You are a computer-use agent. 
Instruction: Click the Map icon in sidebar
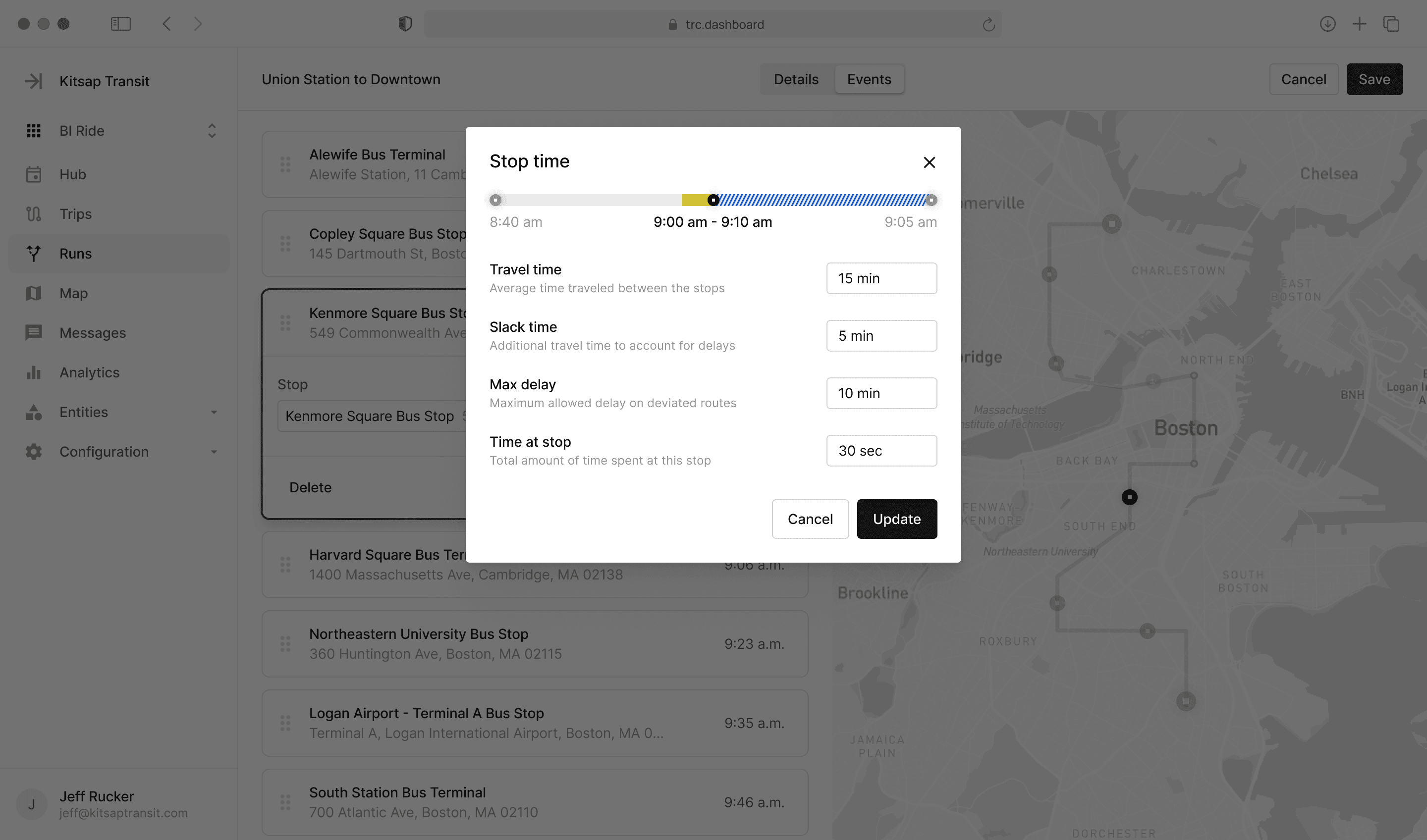click(33, 293)
